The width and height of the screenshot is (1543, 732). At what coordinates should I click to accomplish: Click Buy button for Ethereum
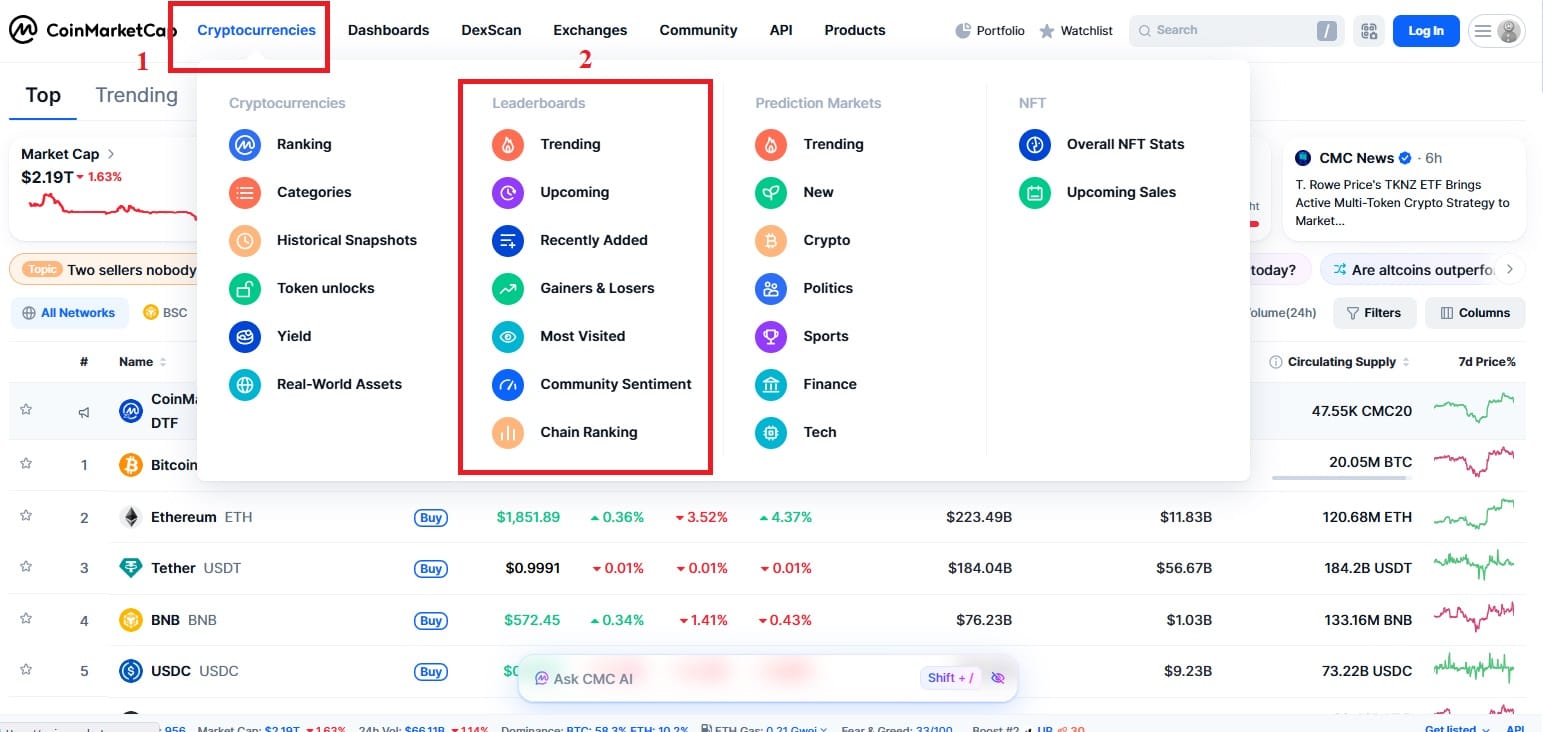pyautogui.click(x=431, y=518)
